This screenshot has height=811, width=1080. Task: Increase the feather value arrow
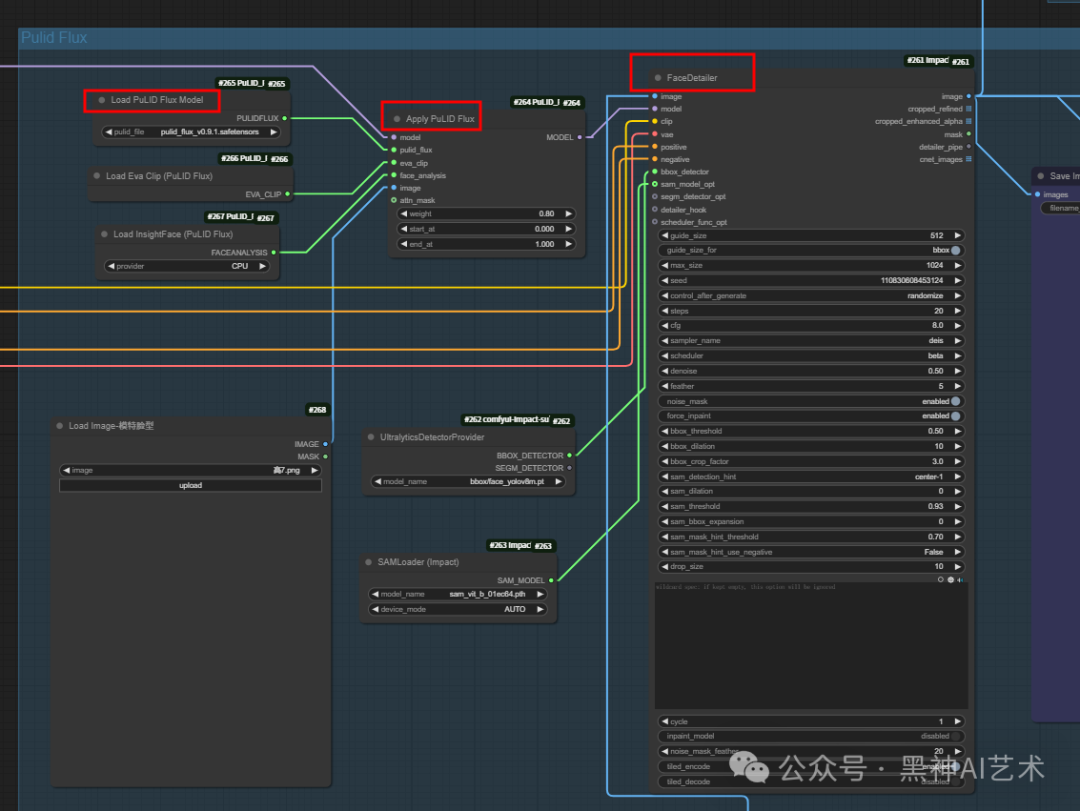tap(957, 386)
